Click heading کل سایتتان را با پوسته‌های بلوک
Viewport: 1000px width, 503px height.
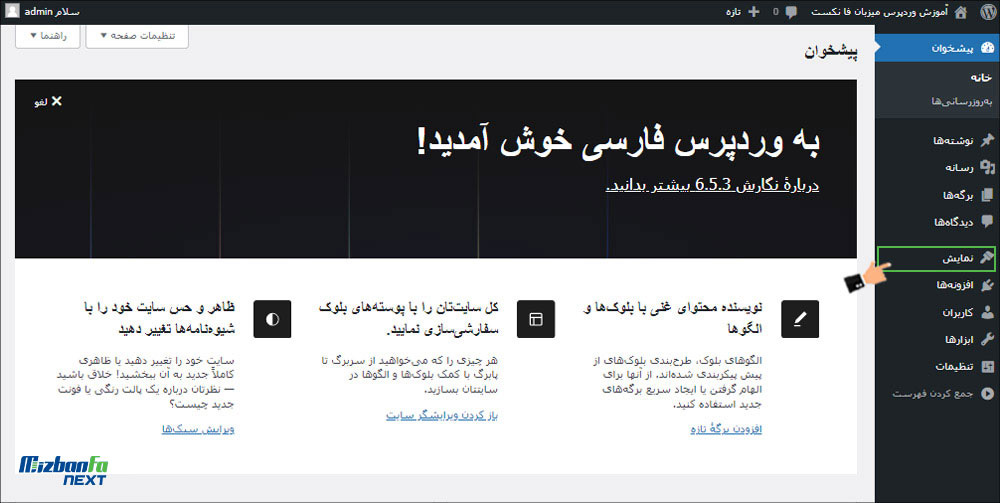tap(408, 318)
